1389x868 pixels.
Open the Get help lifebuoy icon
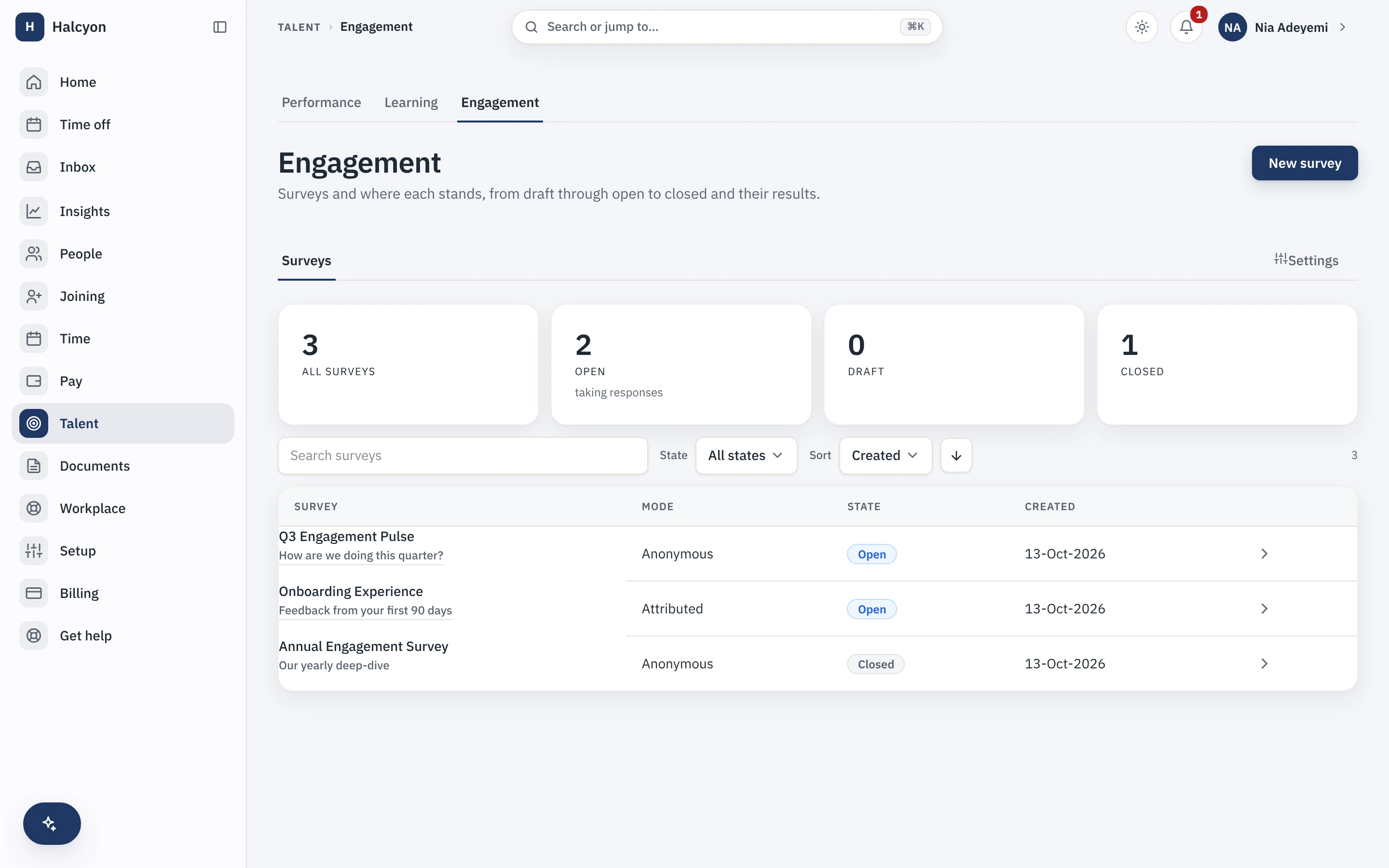(34, 636)
